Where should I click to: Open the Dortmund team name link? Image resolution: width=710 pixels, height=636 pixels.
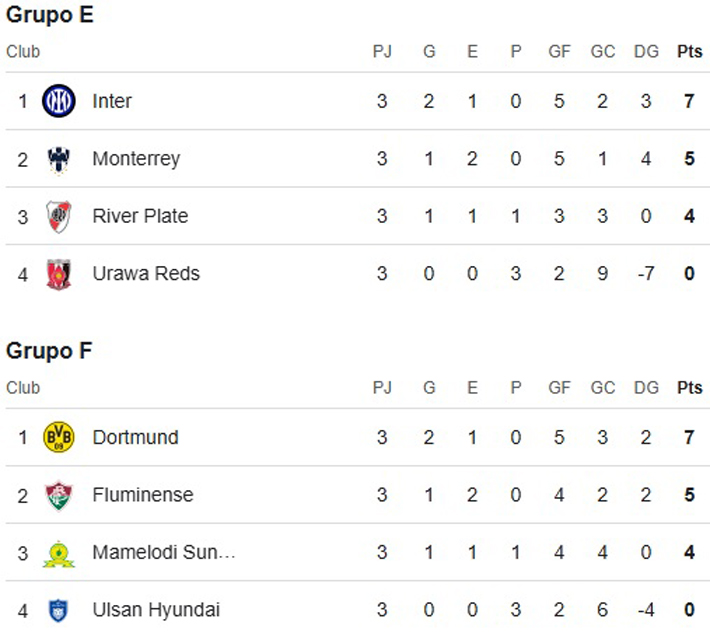click(x=135, y=437)
